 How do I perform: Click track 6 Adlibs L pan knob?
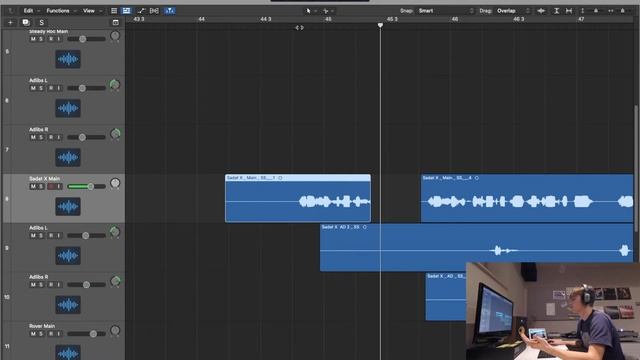pos(115,85)
